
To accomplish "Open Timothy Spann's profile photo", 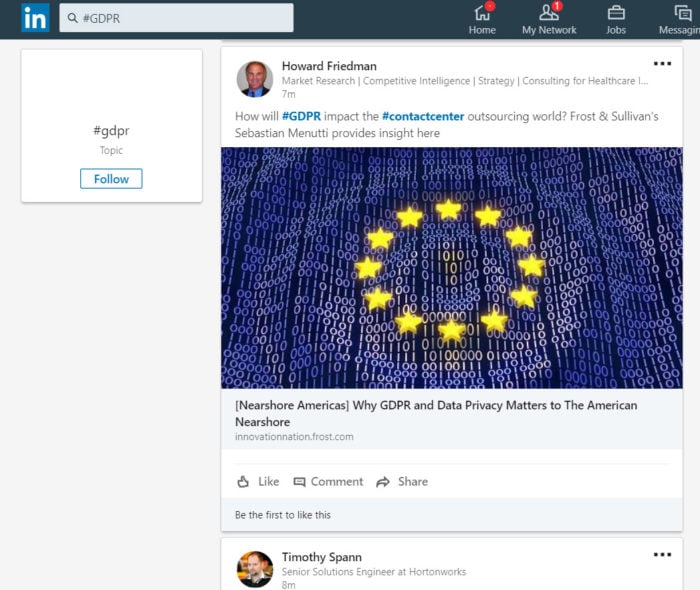I will 254,569.
